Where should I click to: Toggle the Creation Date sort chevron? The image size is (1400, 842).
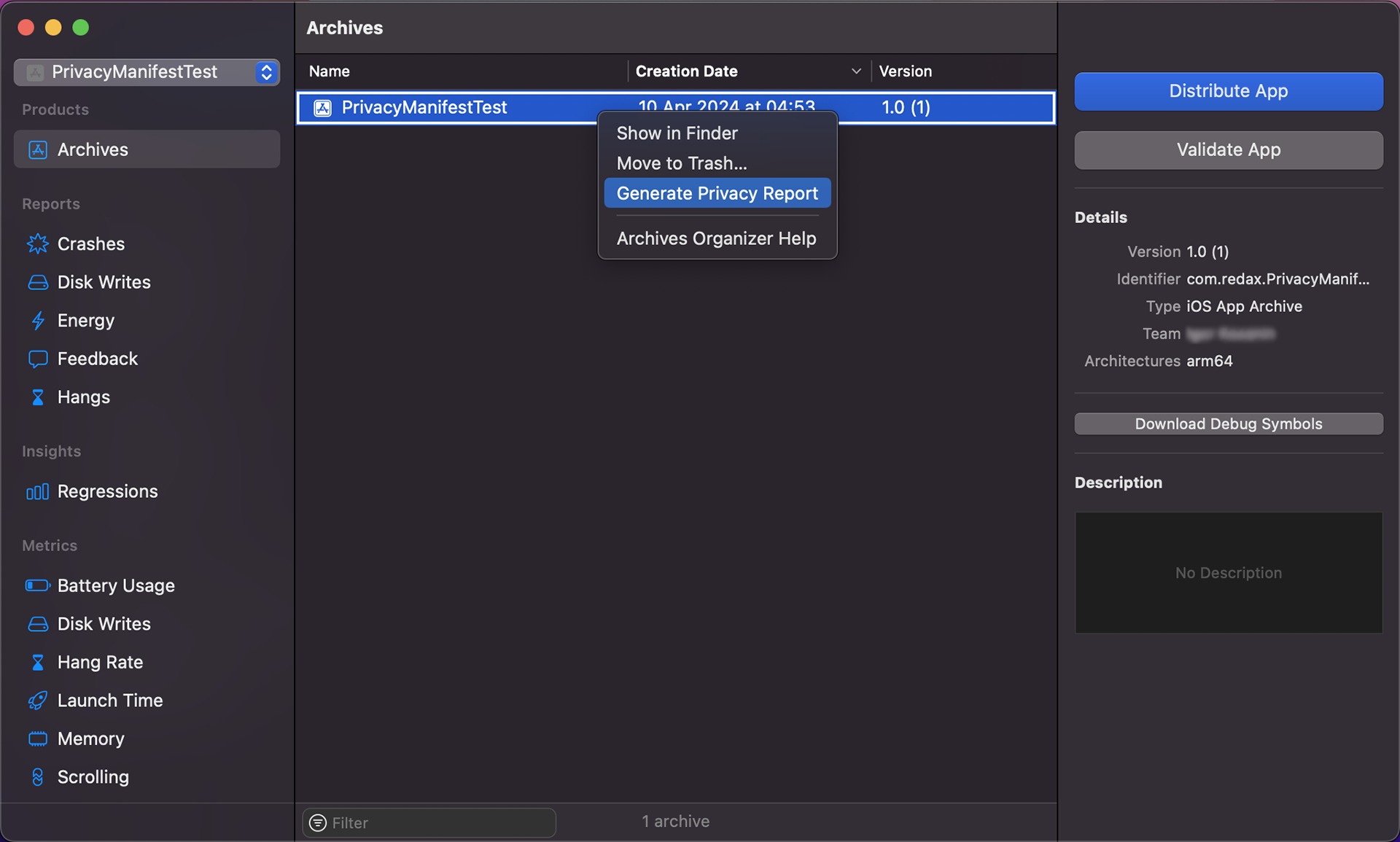pos(856,71)
